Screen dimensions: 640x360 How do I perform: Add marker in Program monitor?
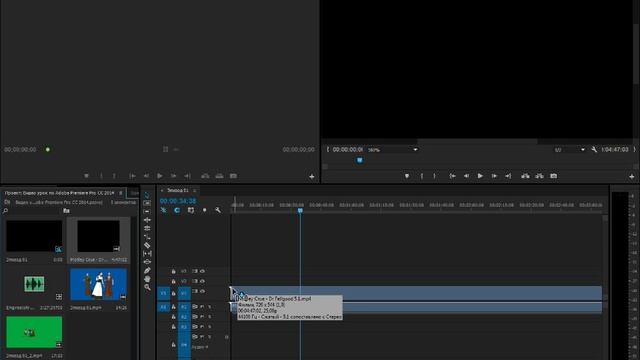click(407, 176)
